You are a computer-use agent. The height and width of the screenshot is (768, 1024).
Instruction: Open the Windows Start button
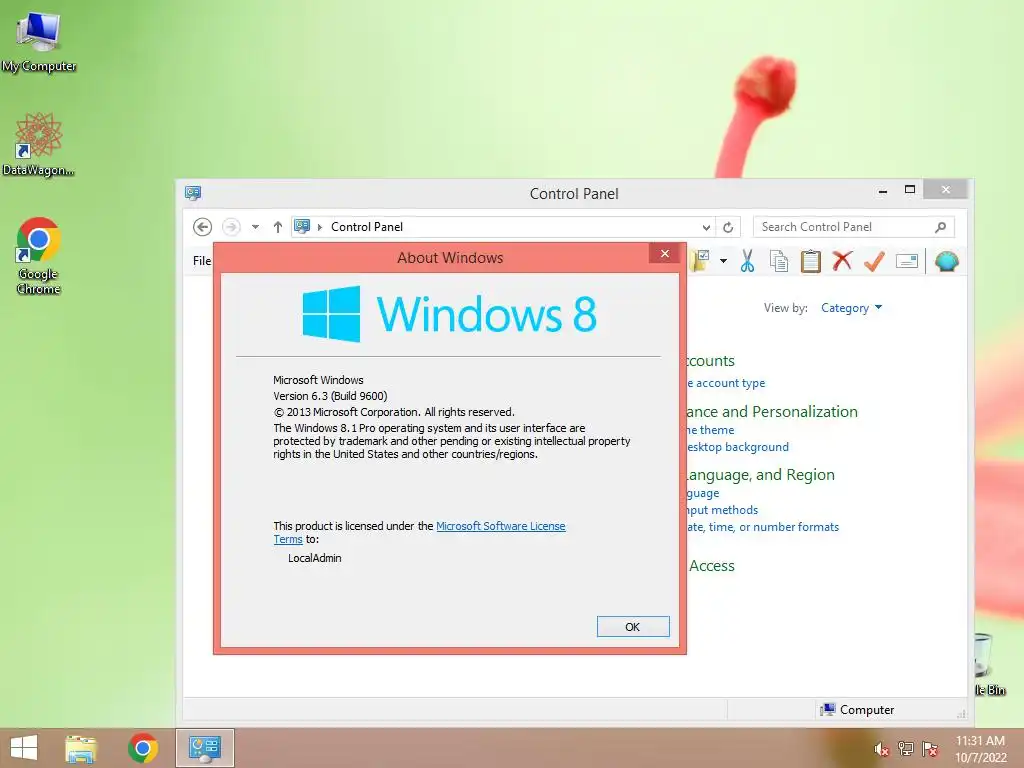tap(24, 748)
